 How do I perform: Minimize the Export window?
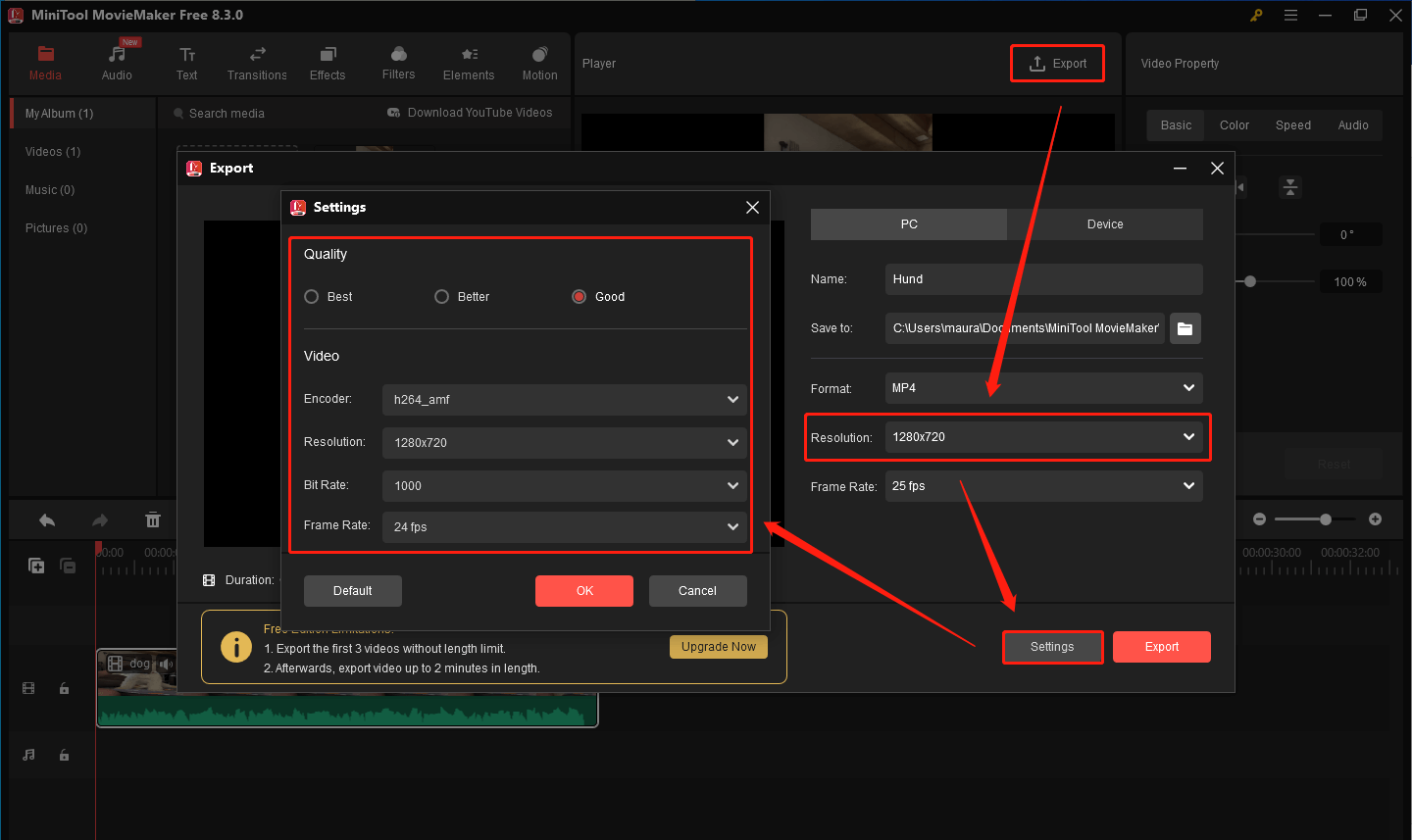tap(1180, 169)
